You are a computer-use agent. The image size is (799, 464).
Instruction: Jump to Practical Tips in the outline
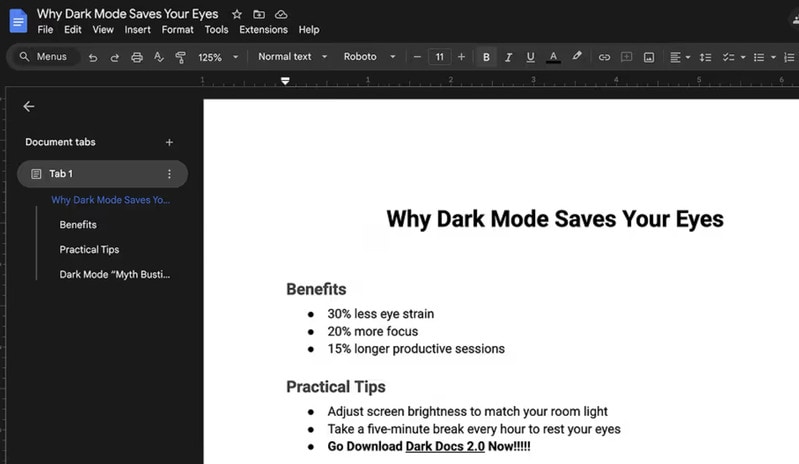pyautogui.click(x=89, y=249)
